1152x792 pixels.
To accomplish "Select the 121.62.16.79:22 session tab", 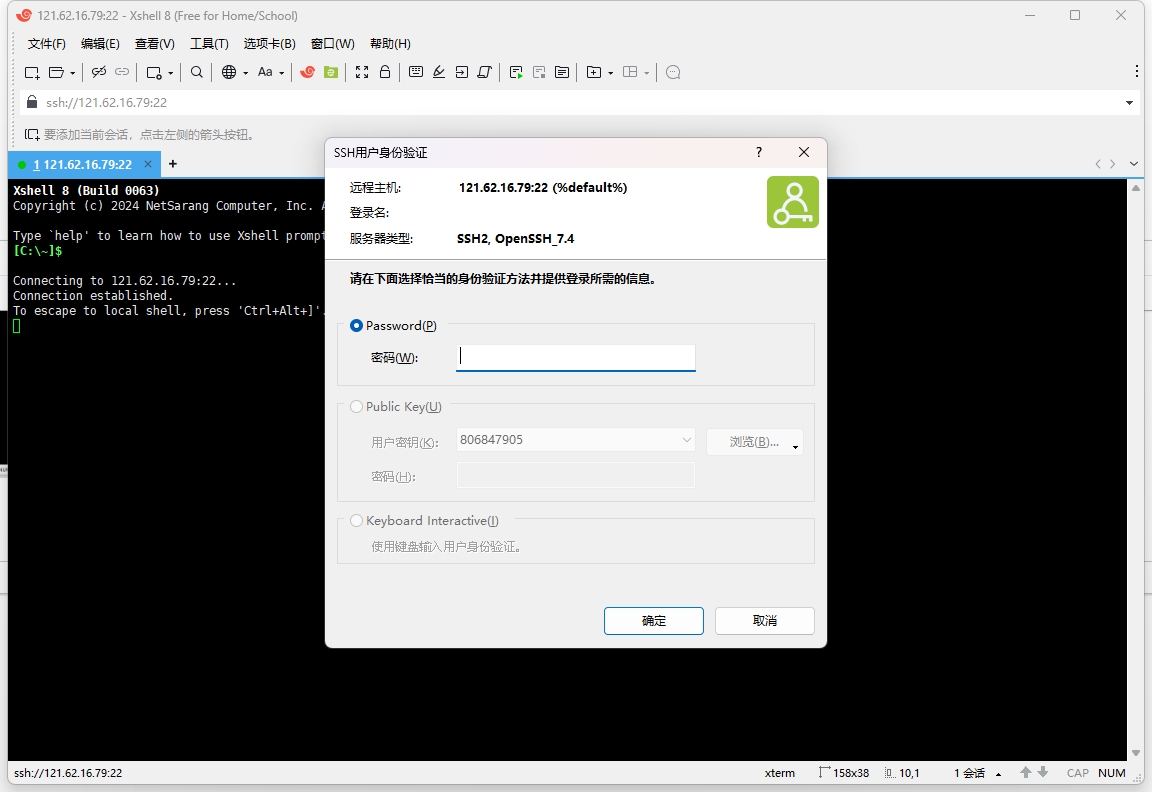I will [82, 165].
